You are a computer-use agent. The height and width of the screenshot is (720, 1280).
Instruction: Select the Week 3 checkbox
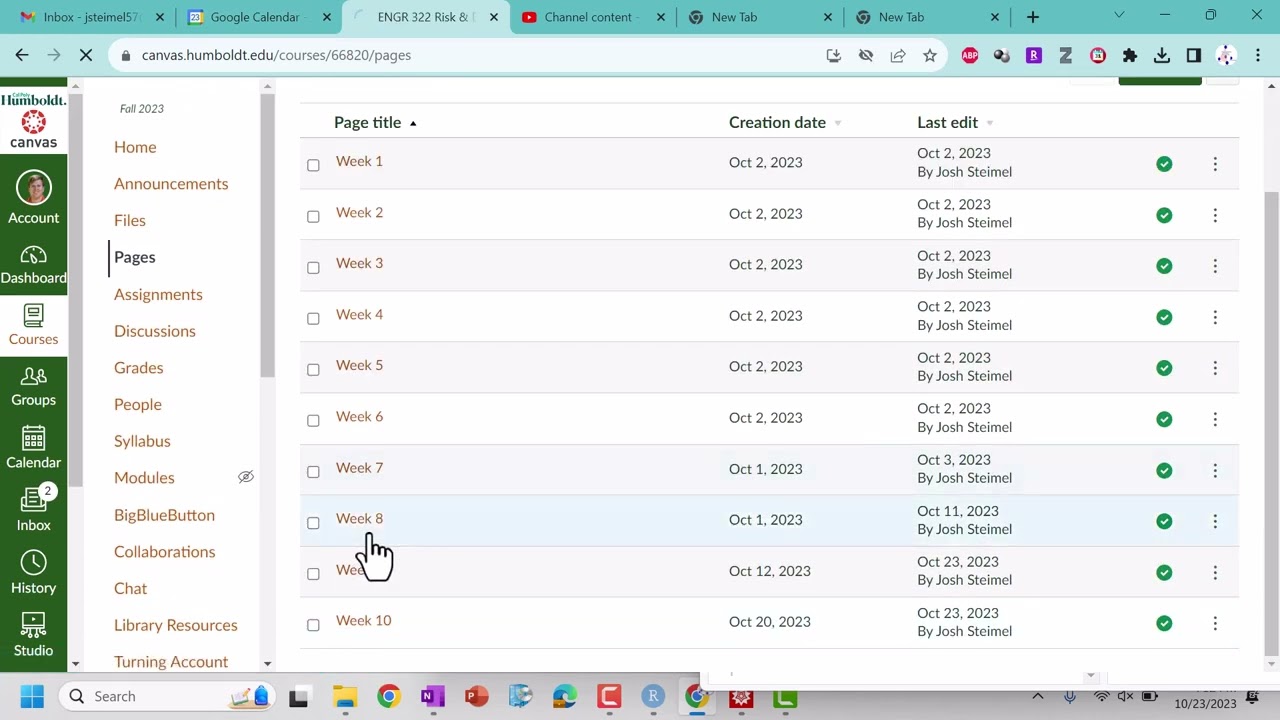pos(313,267)
